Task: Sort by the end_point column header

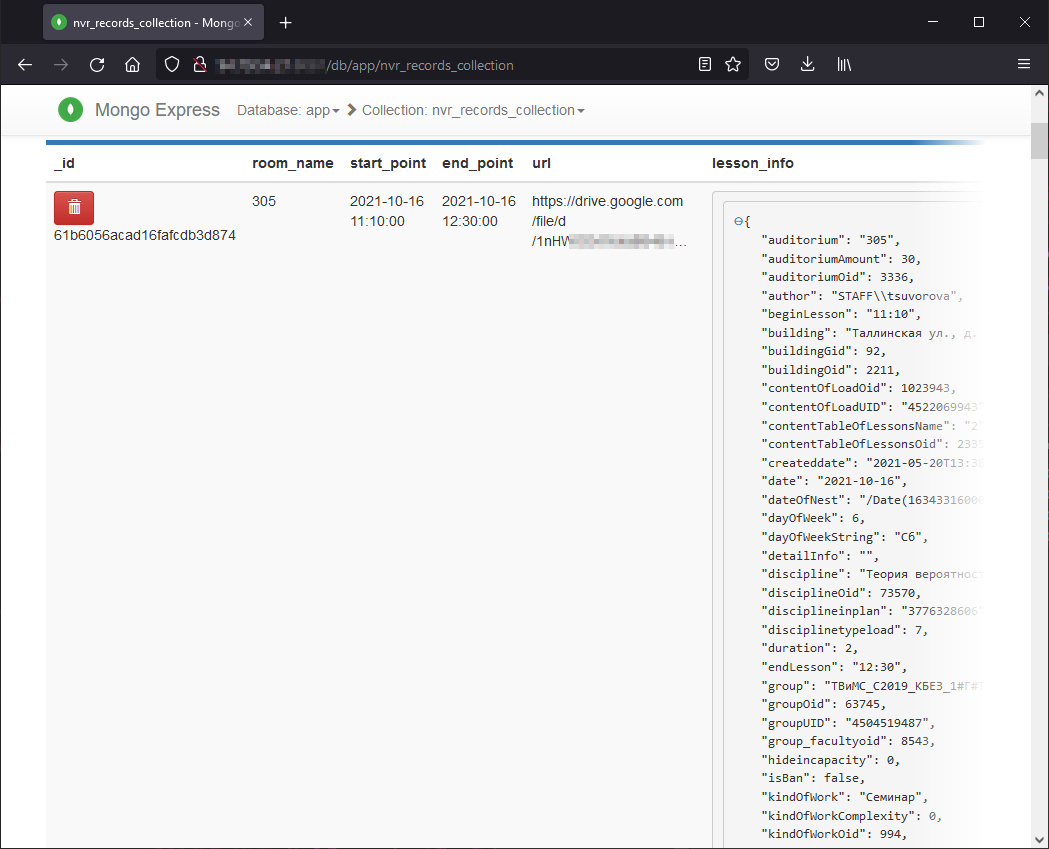Action: coord(478,163)
